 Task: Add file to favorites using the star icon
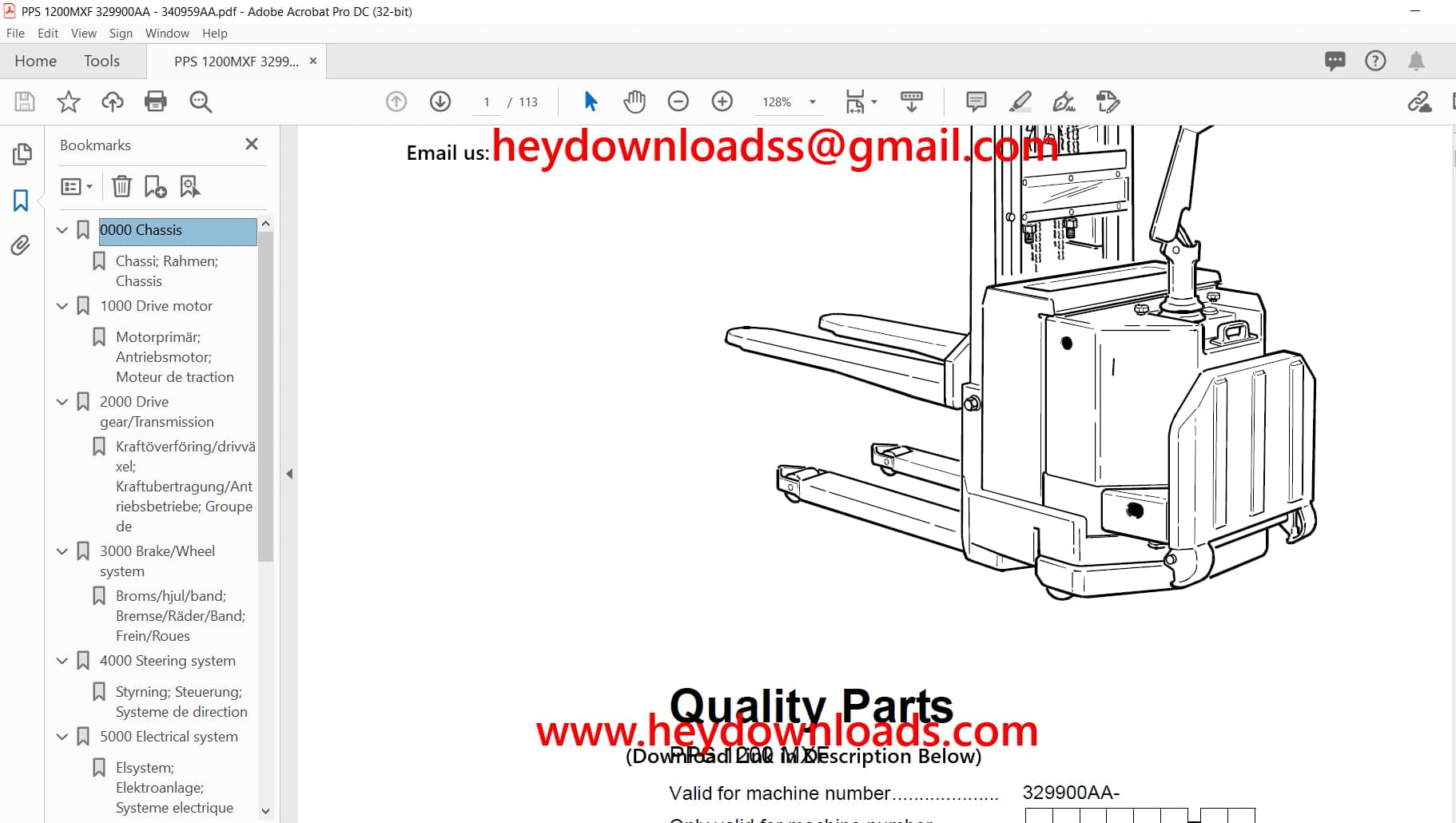(69, 101)
